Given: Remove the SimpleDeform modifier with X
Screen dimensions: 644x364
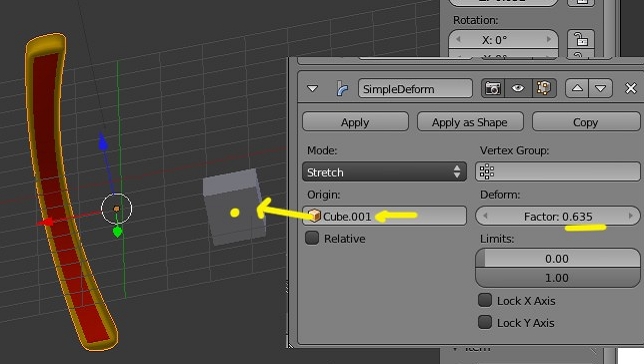Looking at the screenshot, I should 630,88.
